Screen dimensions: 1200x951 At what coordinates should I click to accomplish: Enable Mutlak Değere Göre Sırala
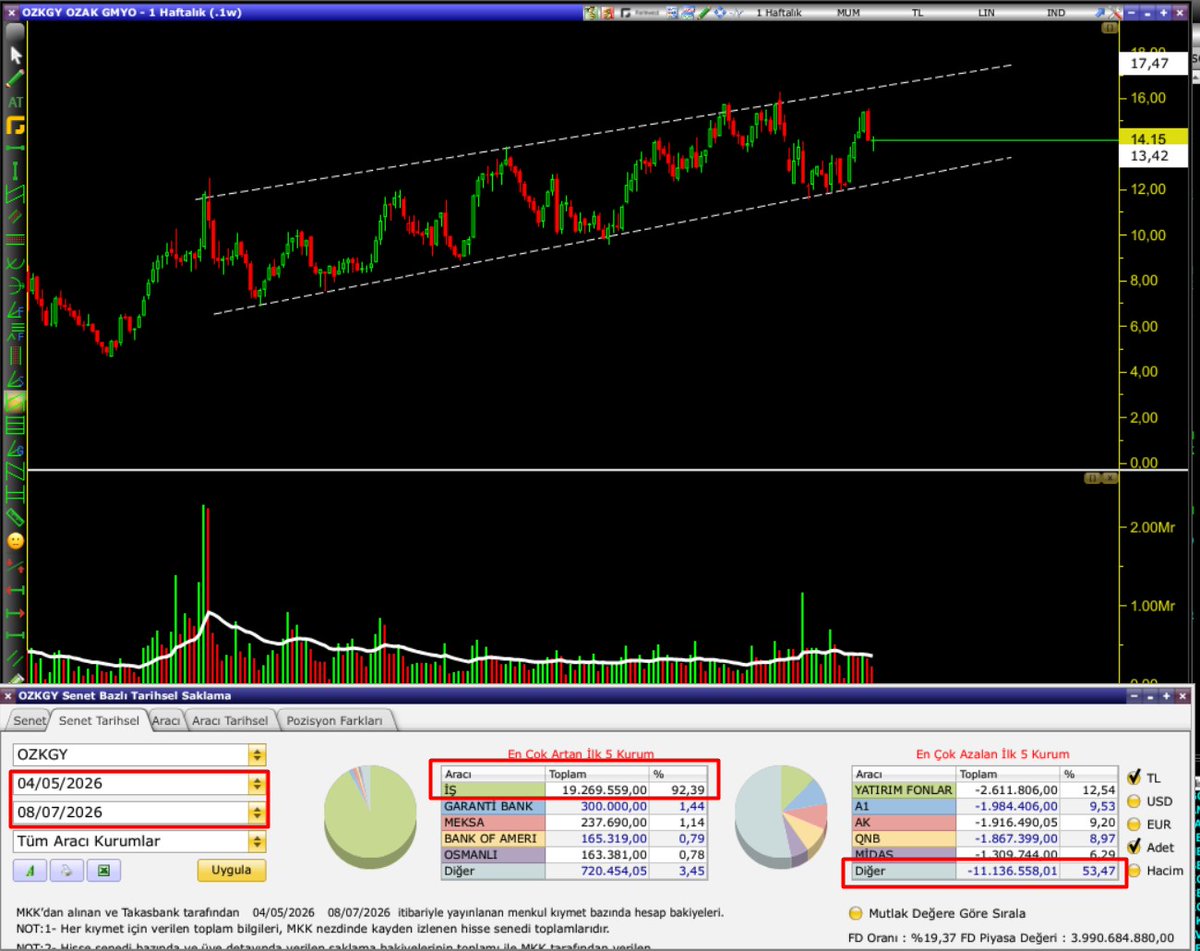[855, 913]
